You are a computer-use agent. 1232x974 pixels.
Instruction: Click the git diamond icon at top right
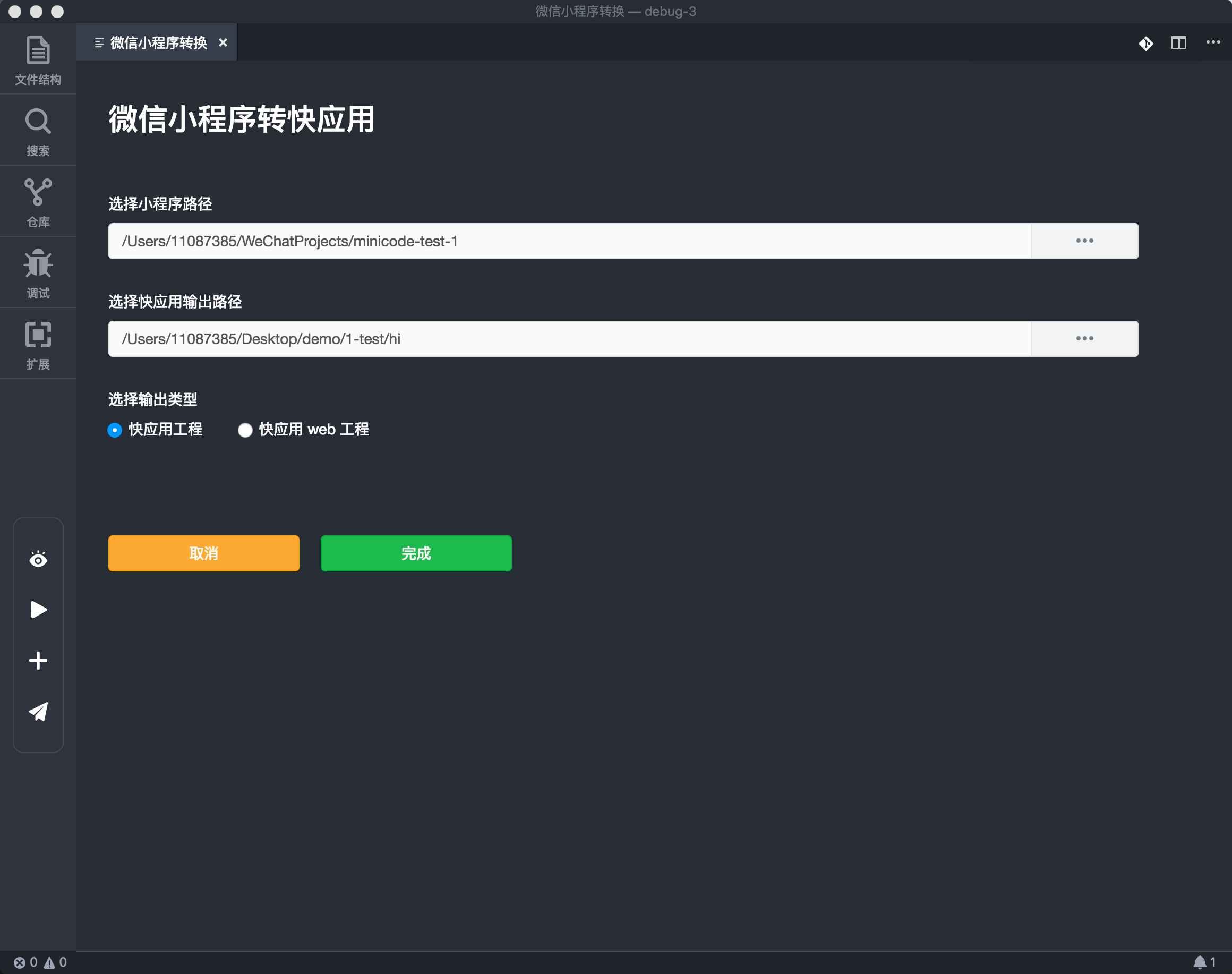coord(1146,44)
